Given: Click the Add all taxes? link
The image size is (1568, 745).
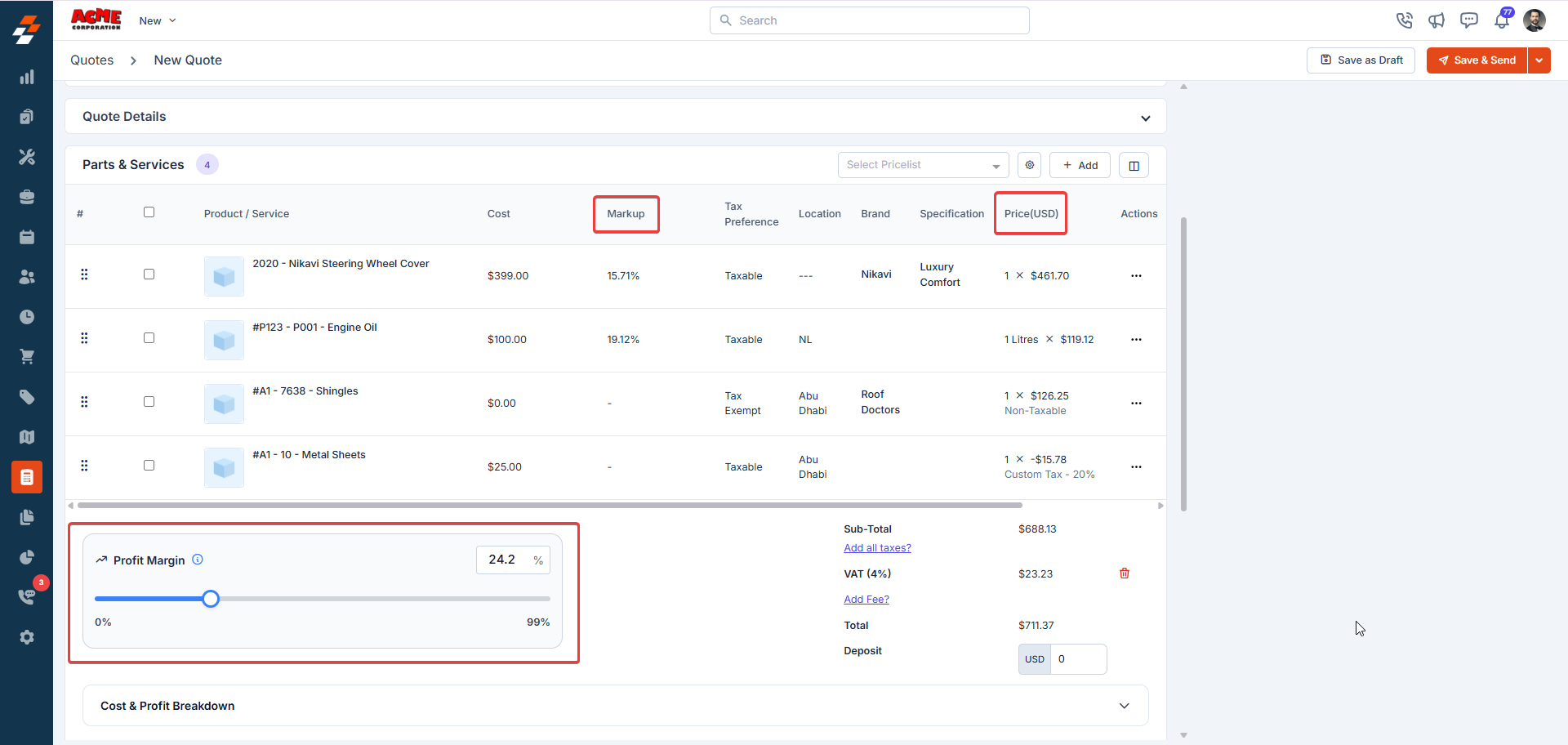Looking at the screenshot, I should pyautogui.click(x=877, y=548).
